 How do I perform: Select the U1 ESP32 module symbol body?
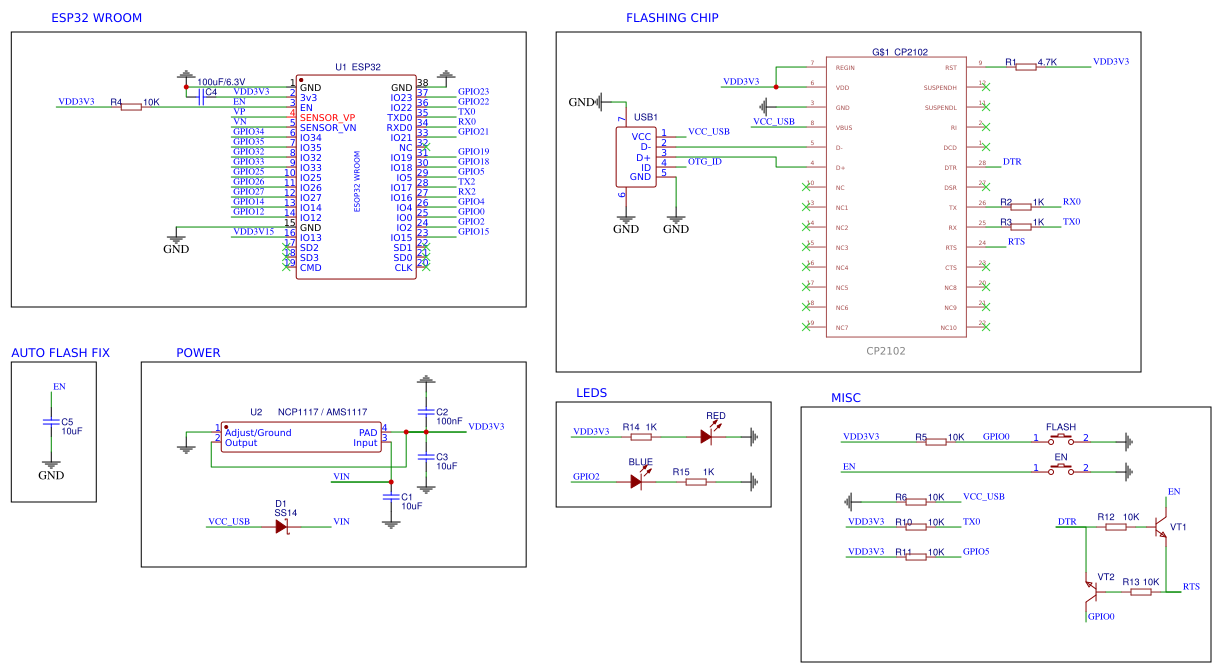[x=356, y=178]
